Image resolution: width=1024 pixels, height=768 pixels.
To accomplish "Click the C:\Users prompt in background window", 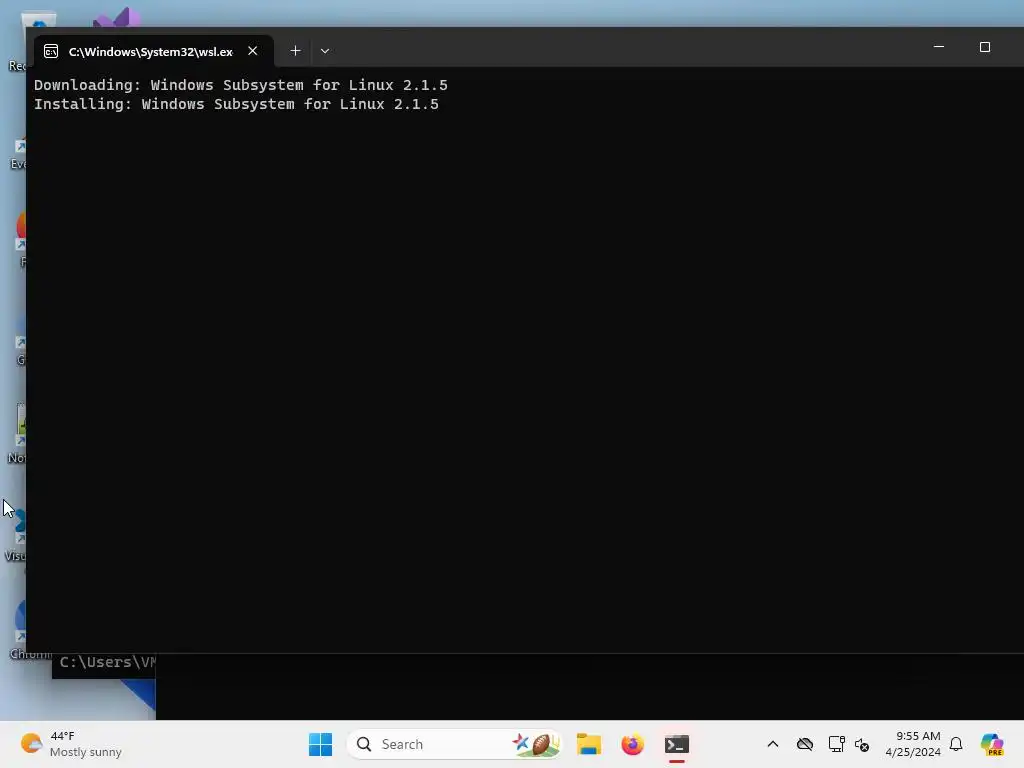I will point(108,662).
